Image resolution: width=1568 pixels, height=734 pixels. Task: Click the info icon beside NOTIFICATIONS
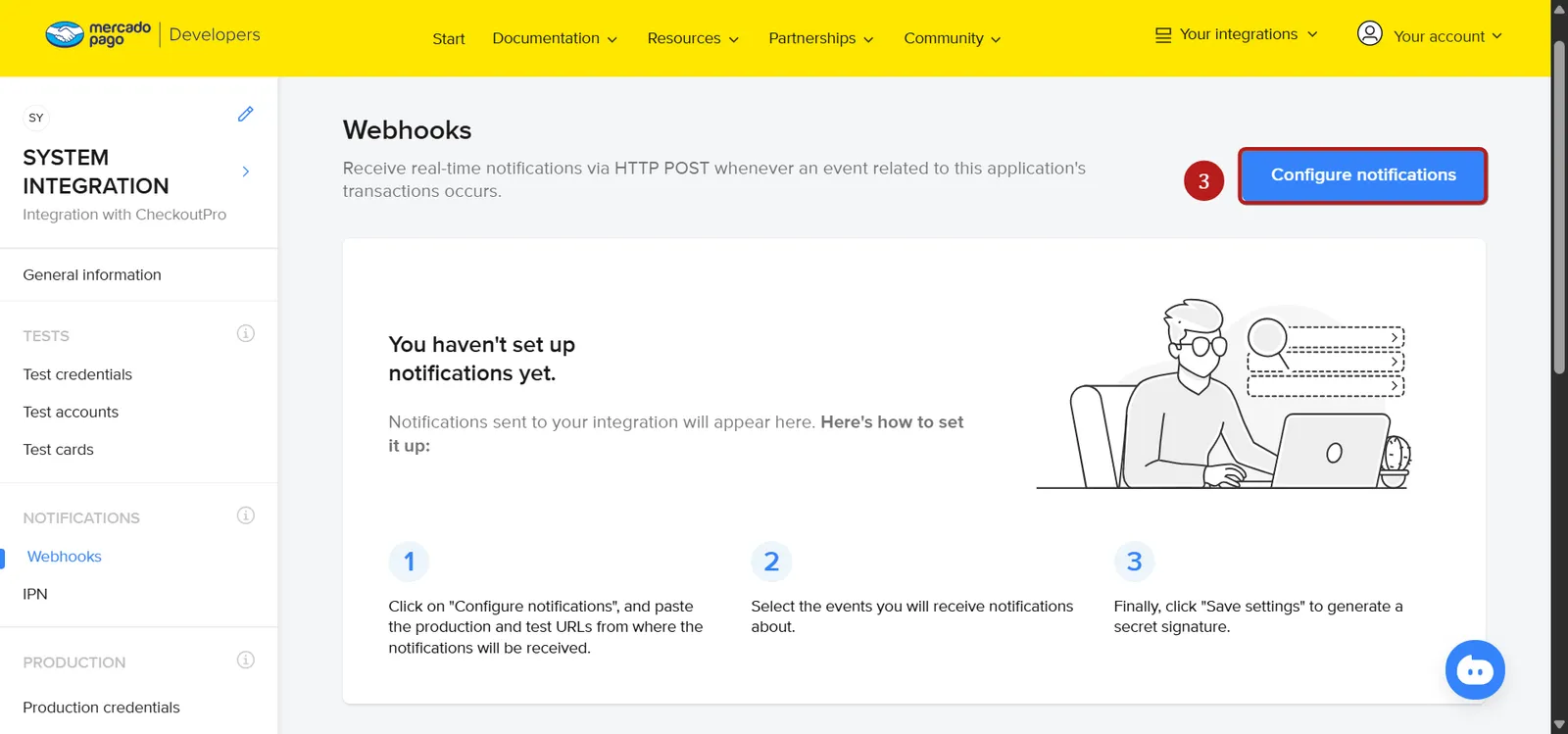246,515
